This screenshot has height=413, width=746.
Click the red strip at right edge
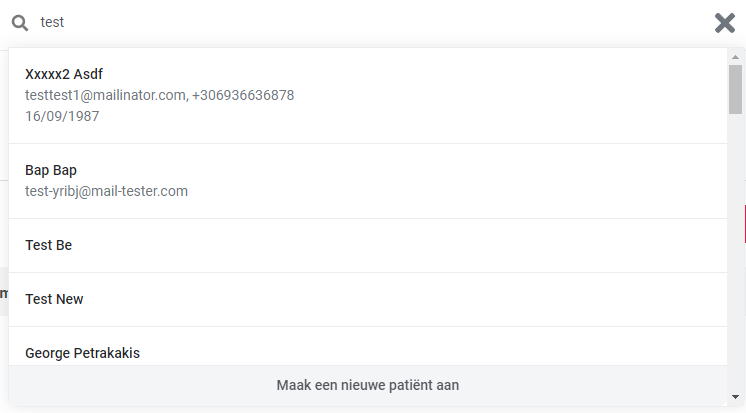(744, 224)
